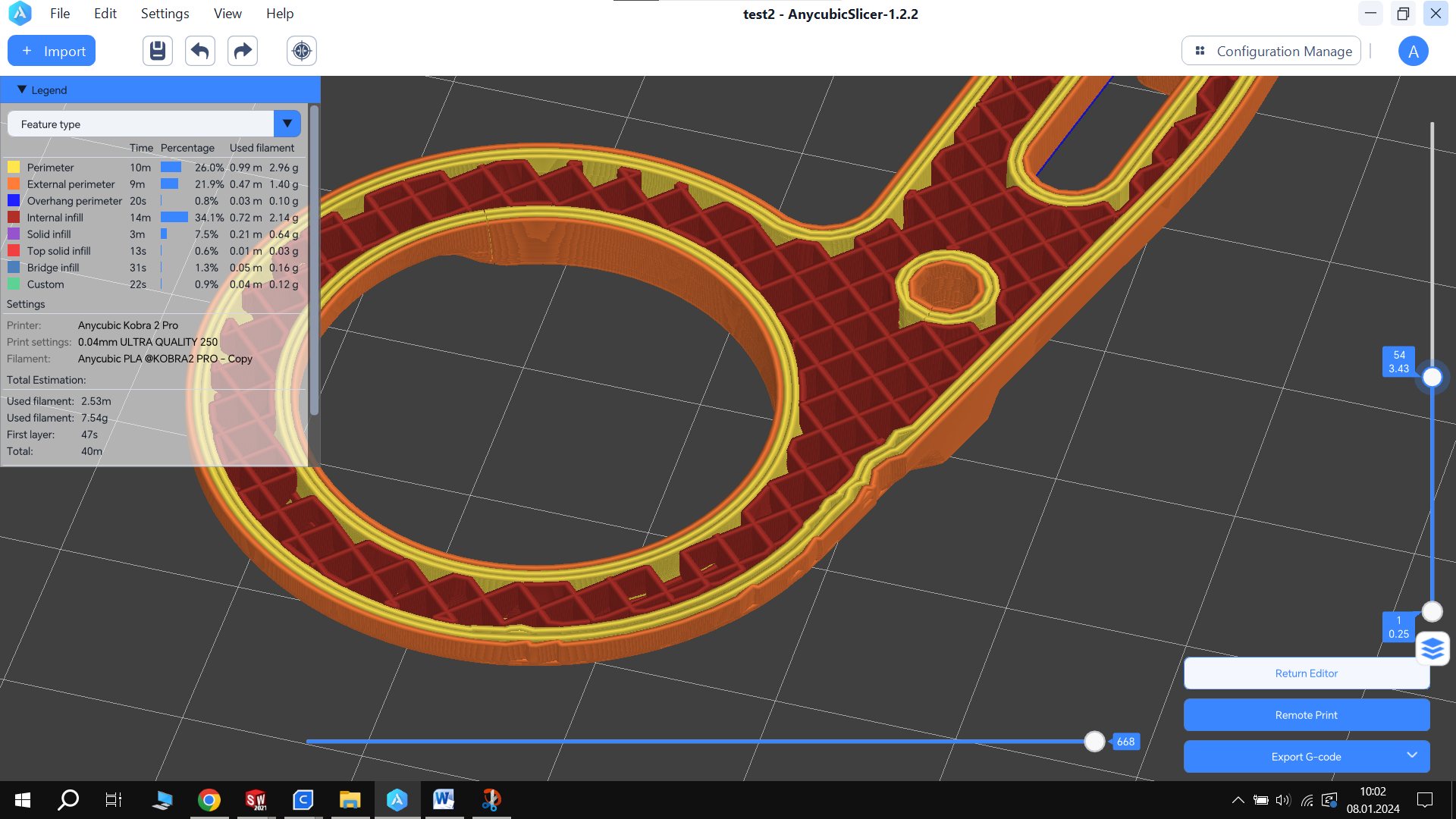Click the battery tray icon

[x=1260, y=800]
